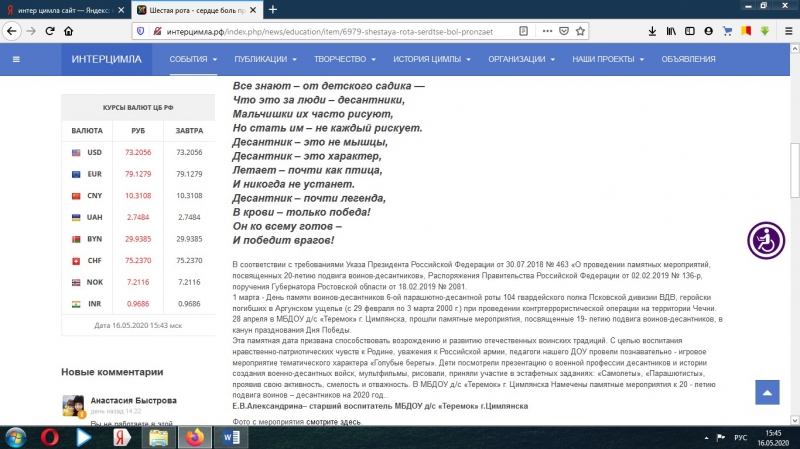
Task: Click the address bar URL field
Action: (330, 32)
